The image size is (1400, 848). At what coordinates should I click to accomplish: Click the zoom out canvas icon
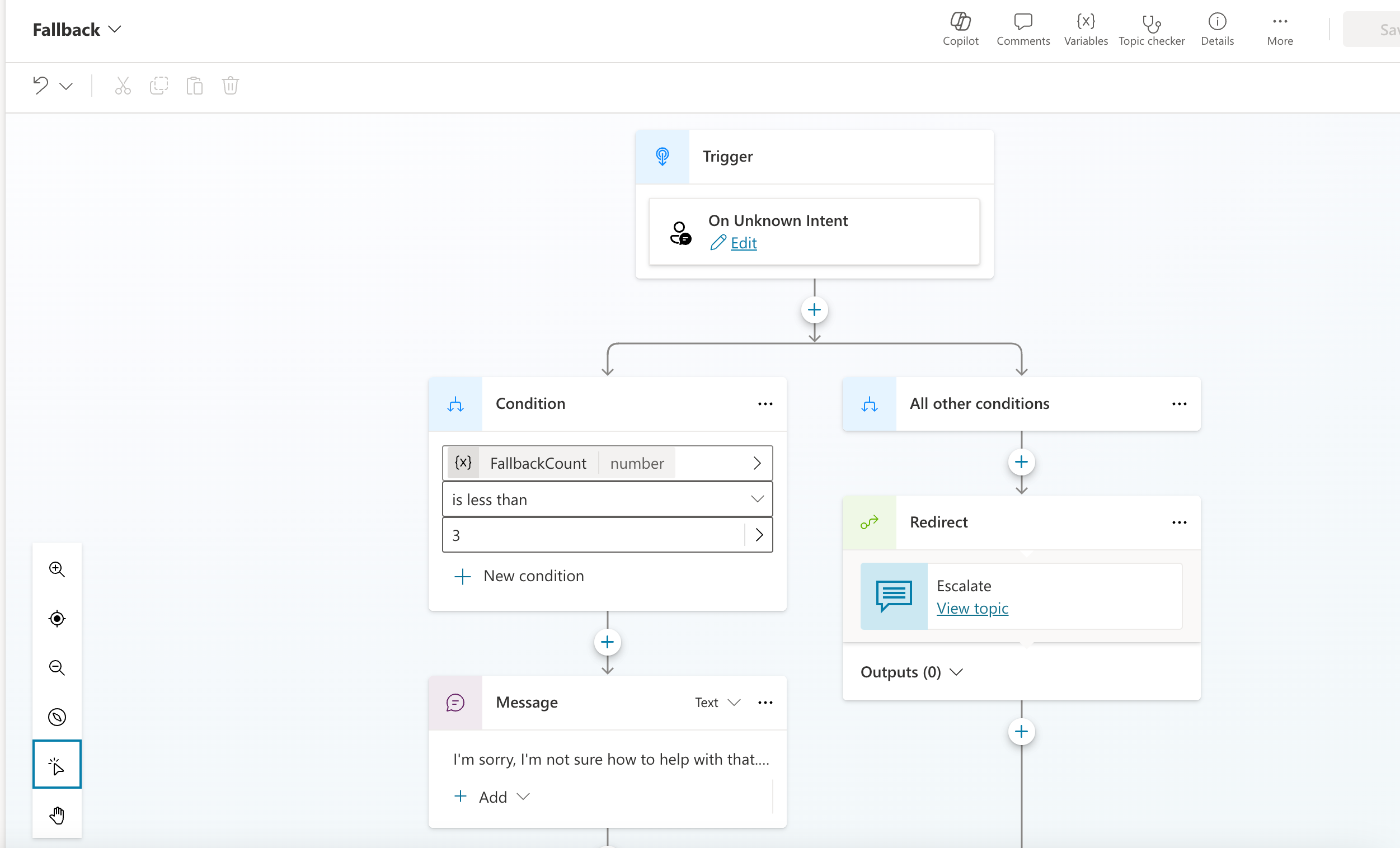57,667
